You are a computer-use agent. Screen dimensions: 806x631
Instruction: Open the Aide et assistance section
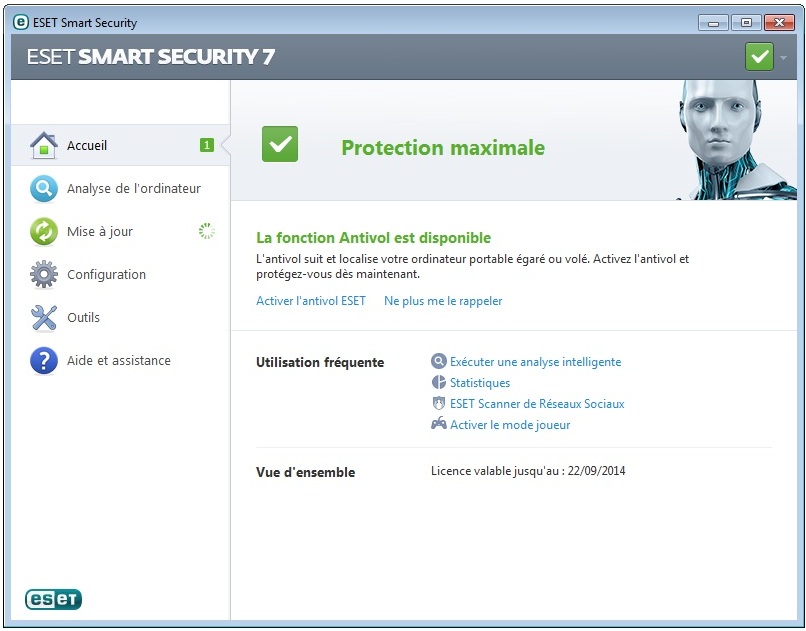pyautogui.click(x=121, y=361)
